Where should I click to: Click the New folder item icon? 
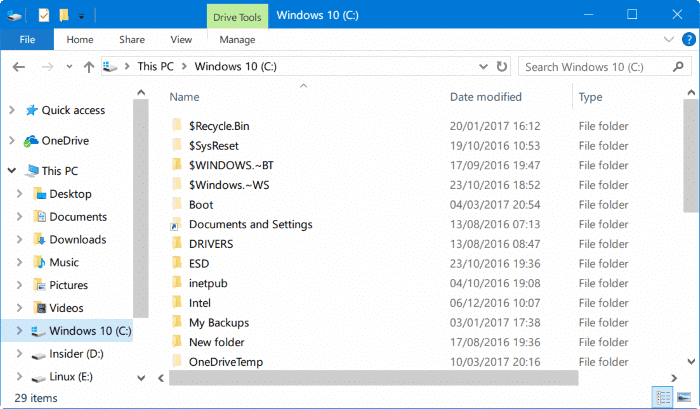tap(177, 341)
